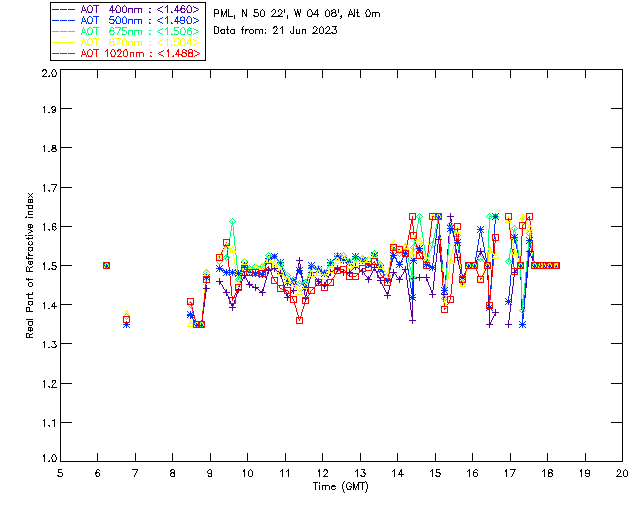Click the y-axis tick label 1.9
640x512 pixels.
coord(49,109)
